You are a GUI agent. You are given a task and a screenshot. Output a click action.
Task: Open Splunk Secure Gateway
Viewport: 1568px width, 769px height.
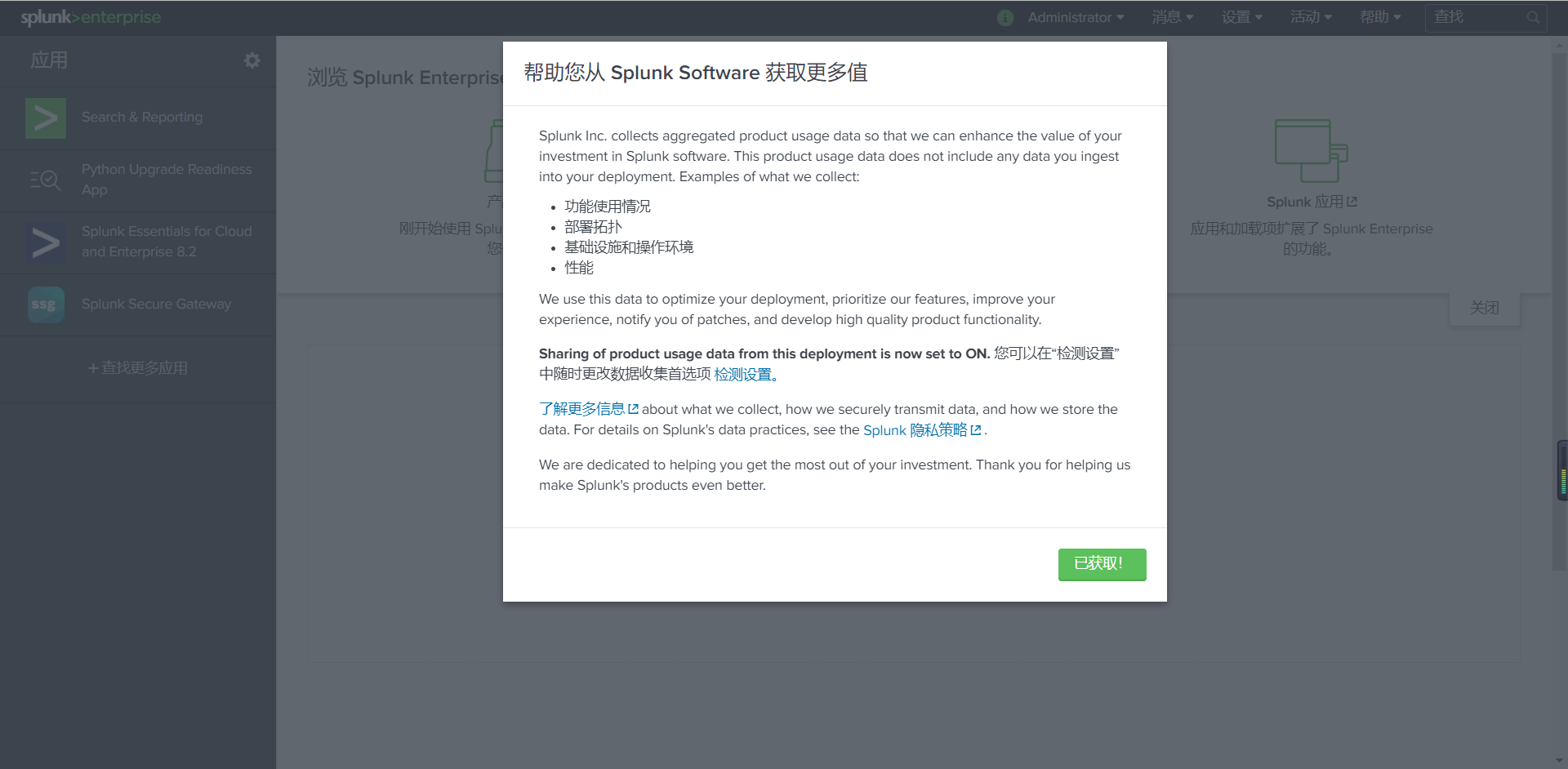click(156, 304)
